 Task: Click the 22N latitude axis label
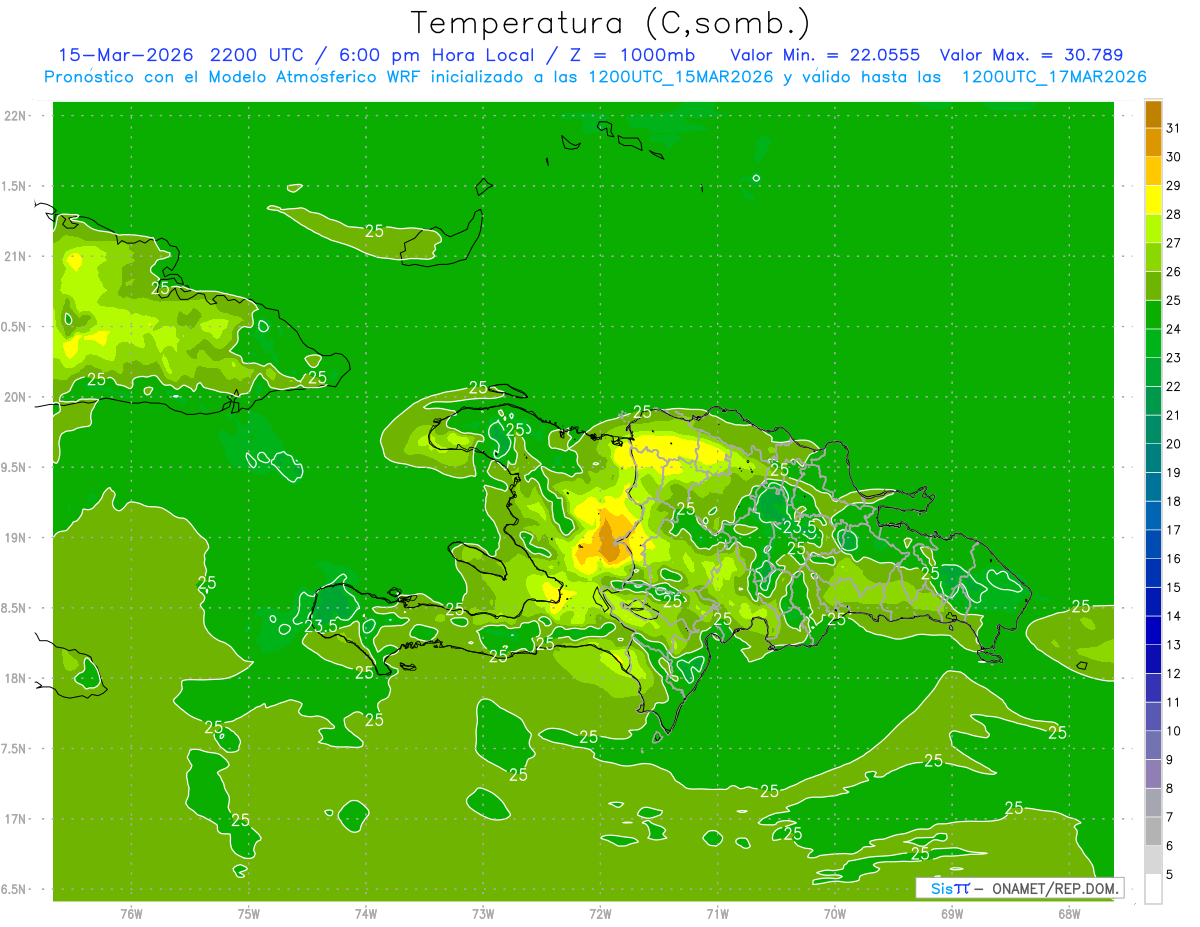tap(16, 116)
